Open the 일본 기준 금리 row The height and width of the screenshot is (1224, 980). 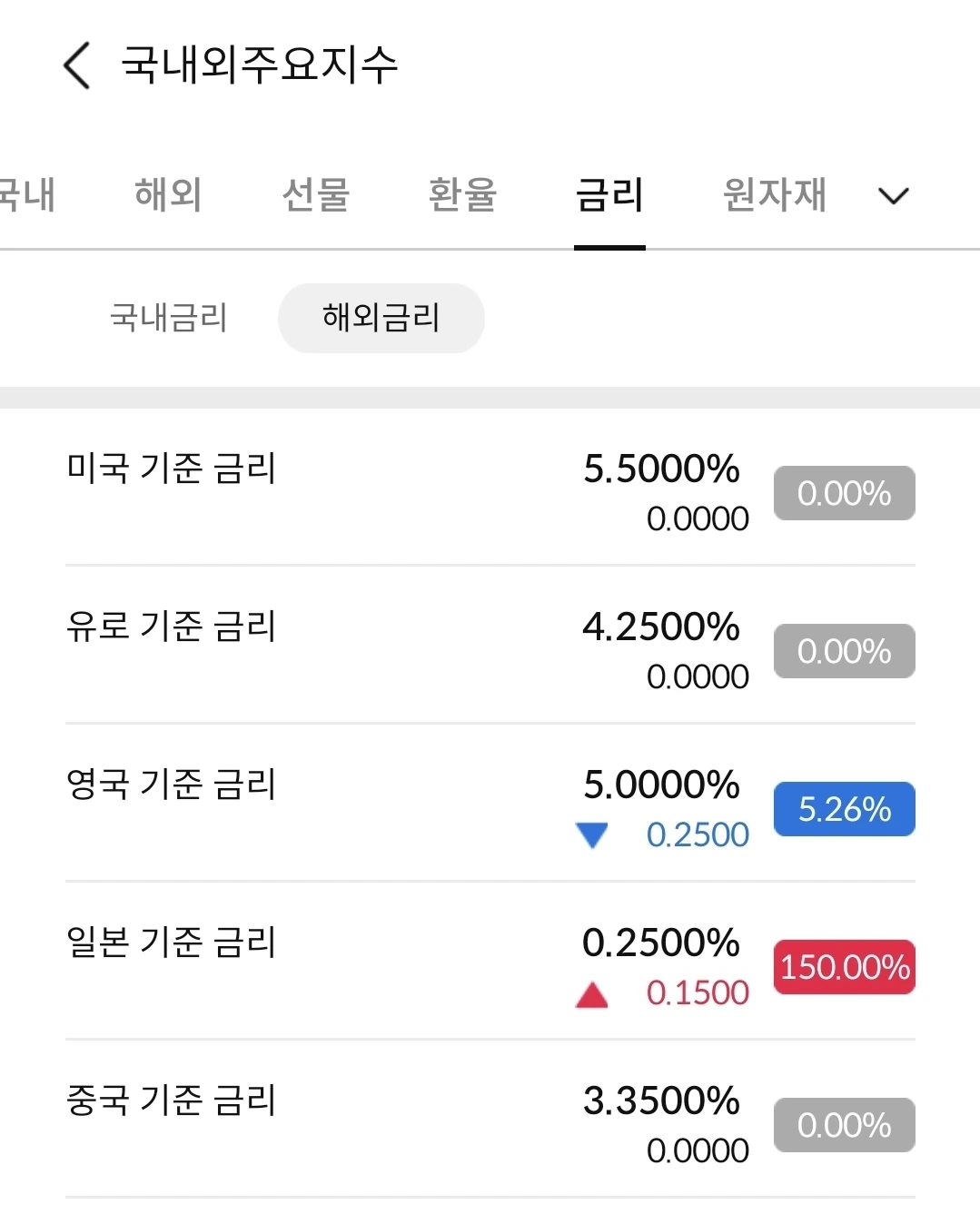point(171,943)
